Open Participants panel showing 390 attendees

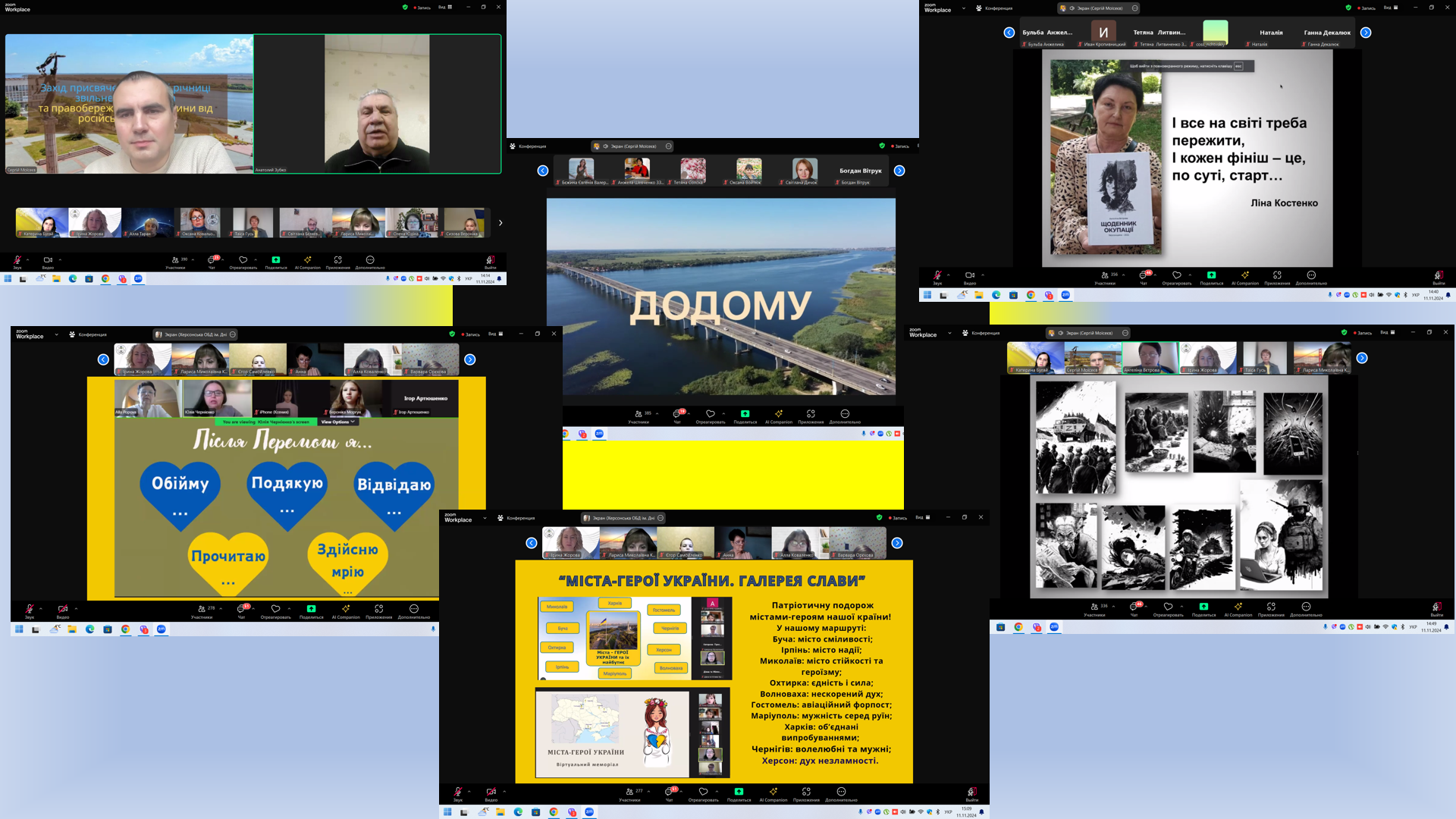(x=176, y=261)
